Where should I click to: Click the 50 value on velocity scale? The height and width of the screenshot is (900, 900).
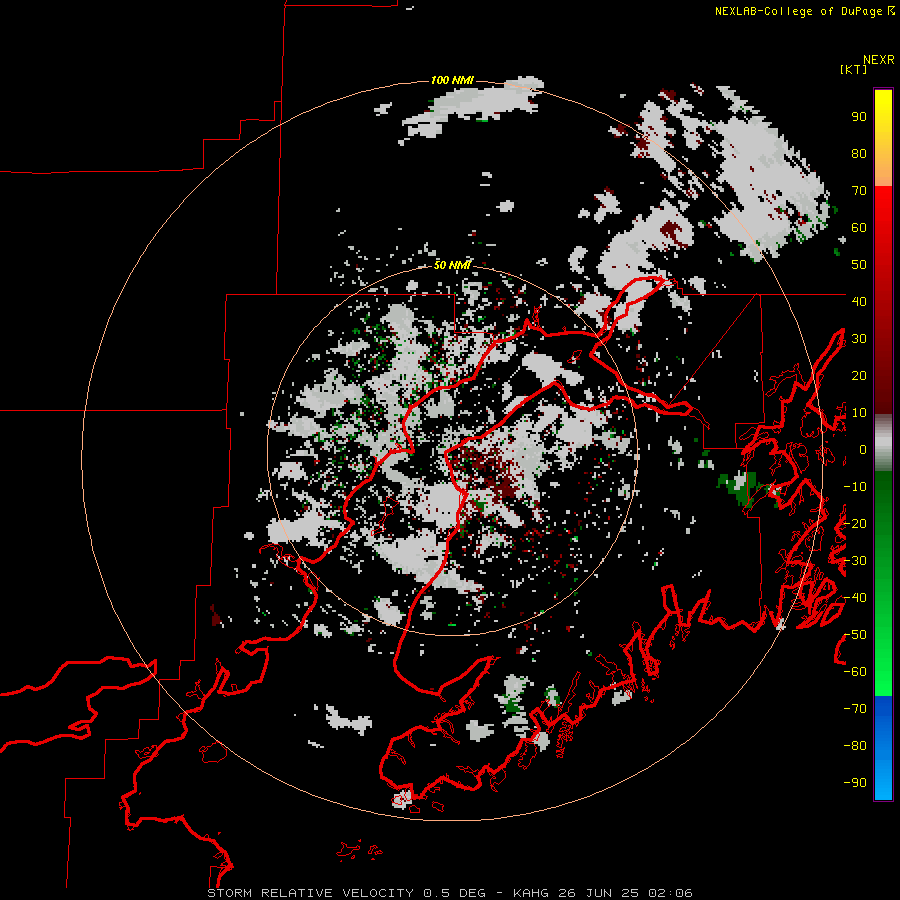point(859,265)
